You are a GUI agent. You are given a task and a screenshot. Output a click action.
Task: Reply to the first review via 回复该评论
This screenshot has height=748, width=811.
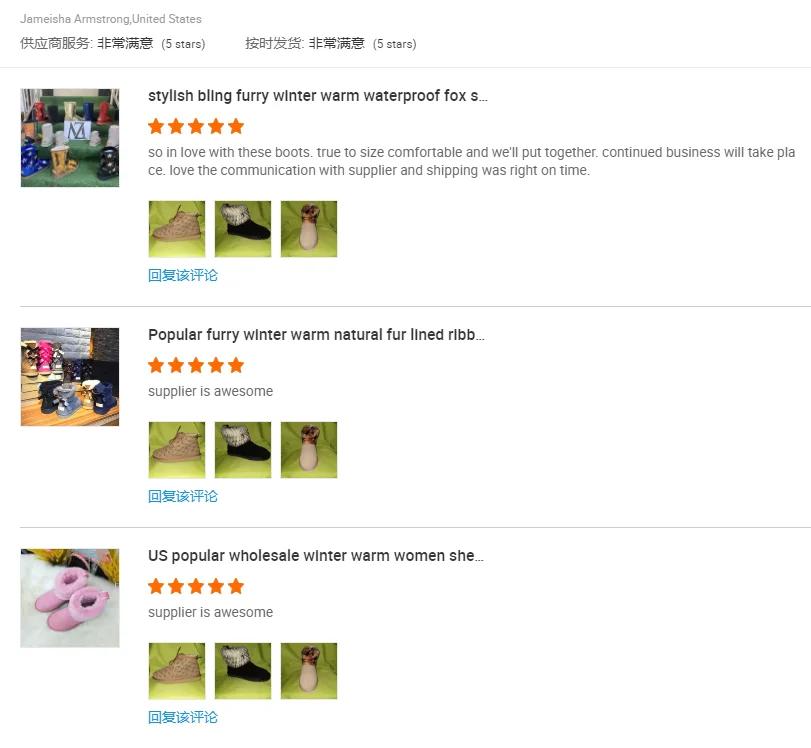click(183, 275)
